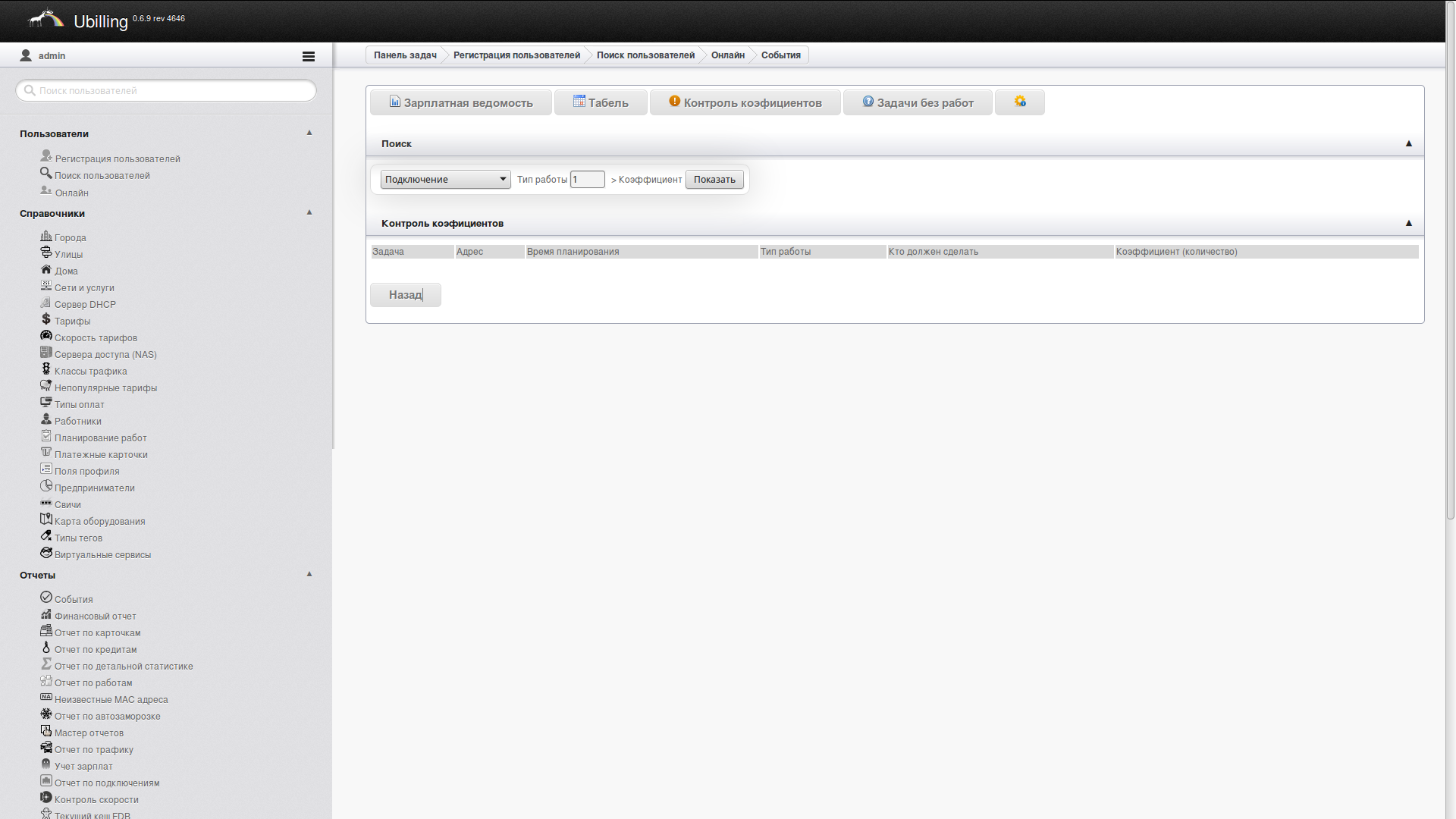Image resolution: width=1456 pixels, height=819 pixels.
Task: Collapse the Поиск panel arrow
Action: [1408, 143]
